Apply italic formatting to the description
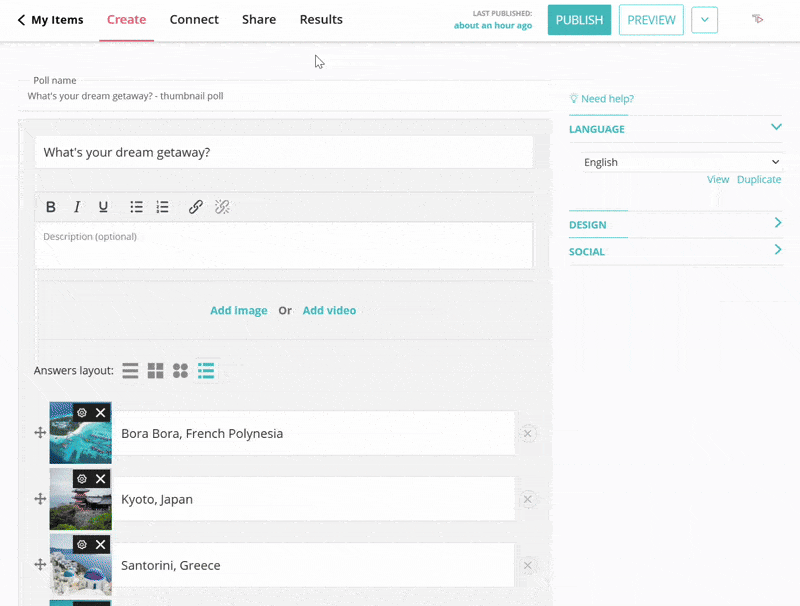 (x=77, y=207)
